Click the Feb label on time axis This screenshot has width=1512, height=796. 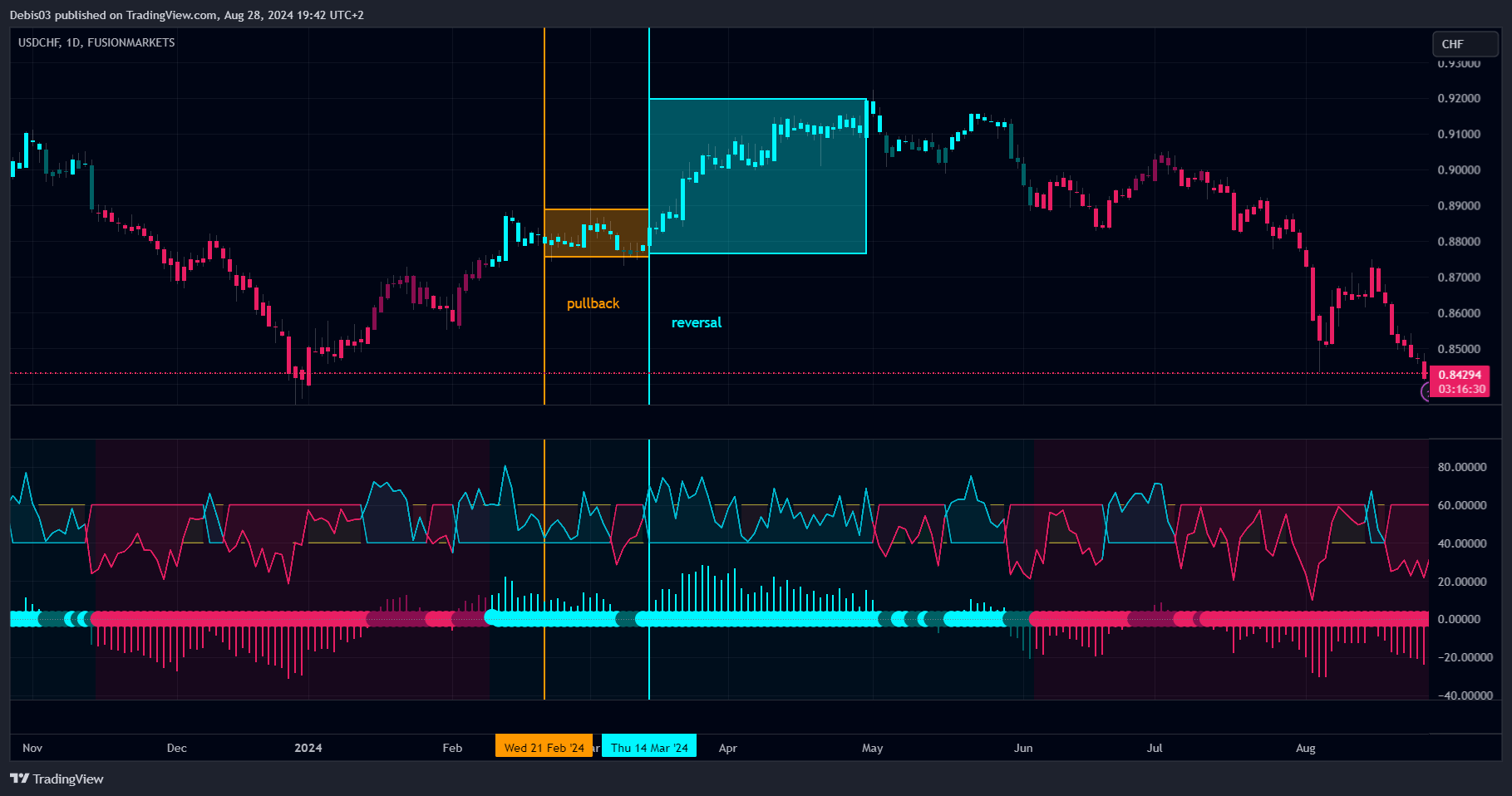tap(452, 748)
